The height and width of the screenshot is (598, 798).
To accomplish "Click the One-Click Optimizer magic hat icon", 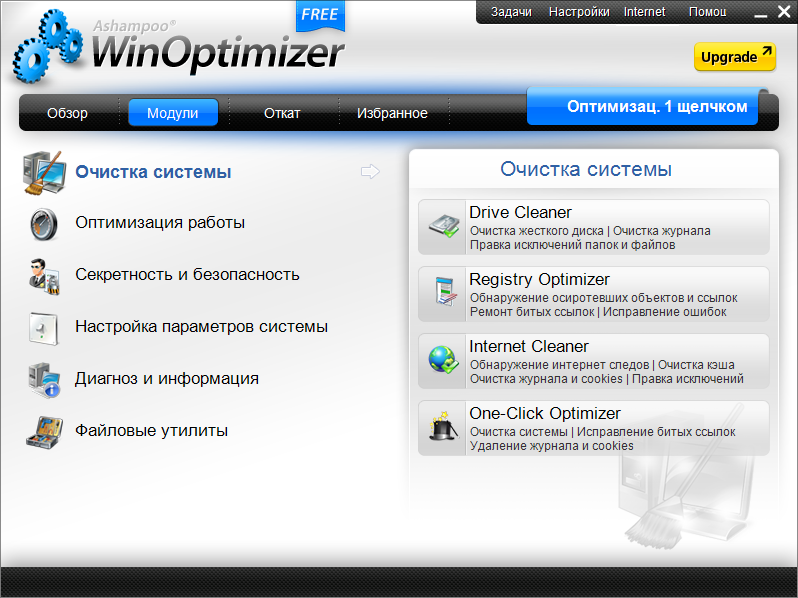I will click(443, 426).
